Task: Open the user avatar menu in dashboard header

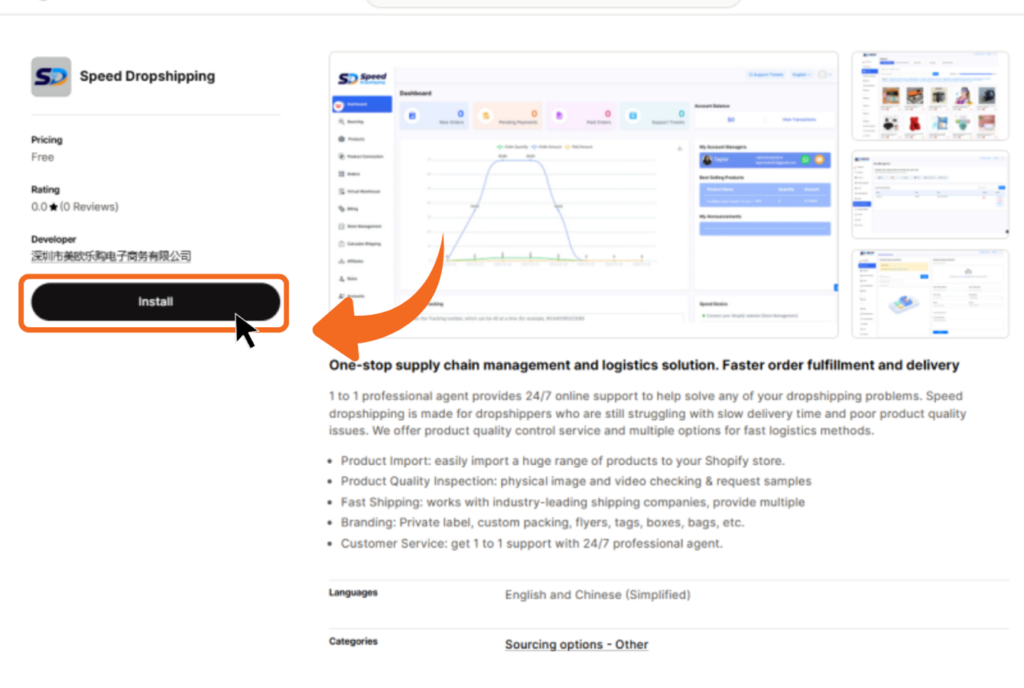Action: pyautogui.click(x=825, y=75)
